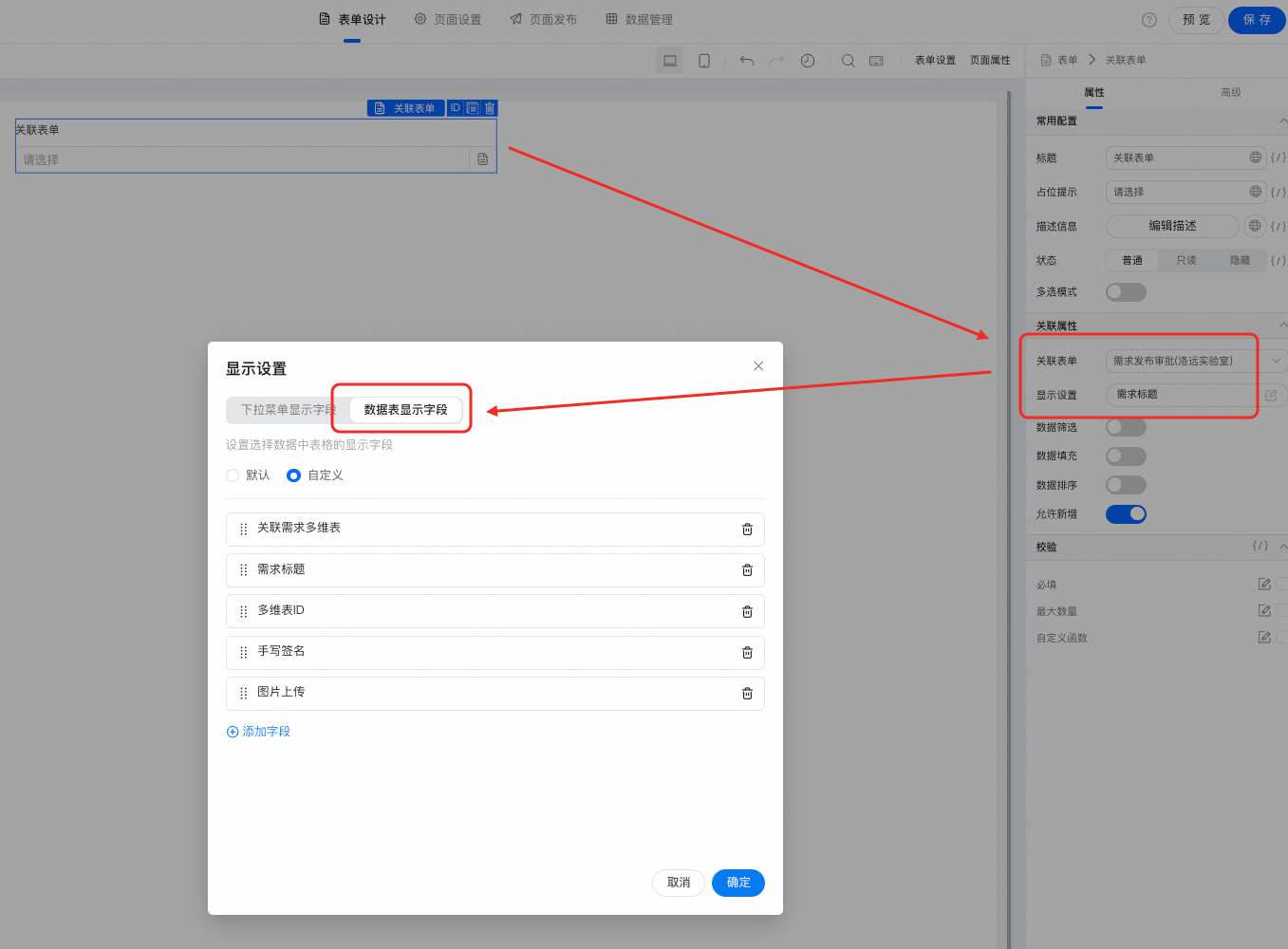
Task: Open the history clock icon
Action: (808, 61)
